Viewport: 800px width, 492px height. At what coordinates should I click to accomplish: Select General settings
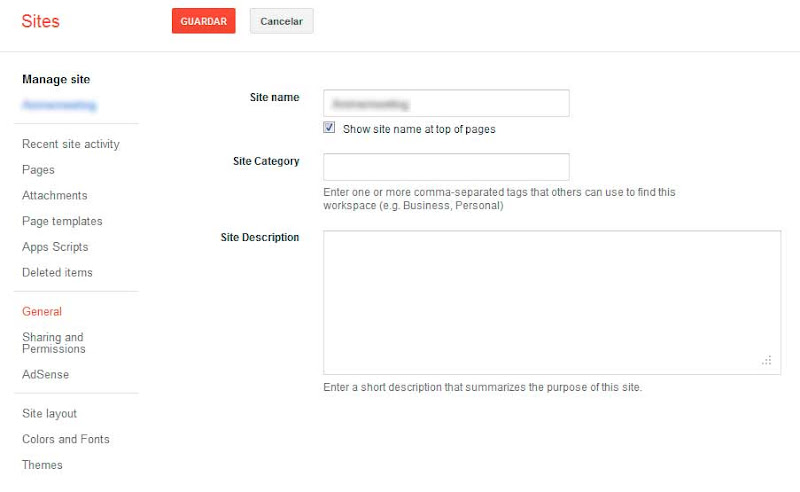pos(42,311)
